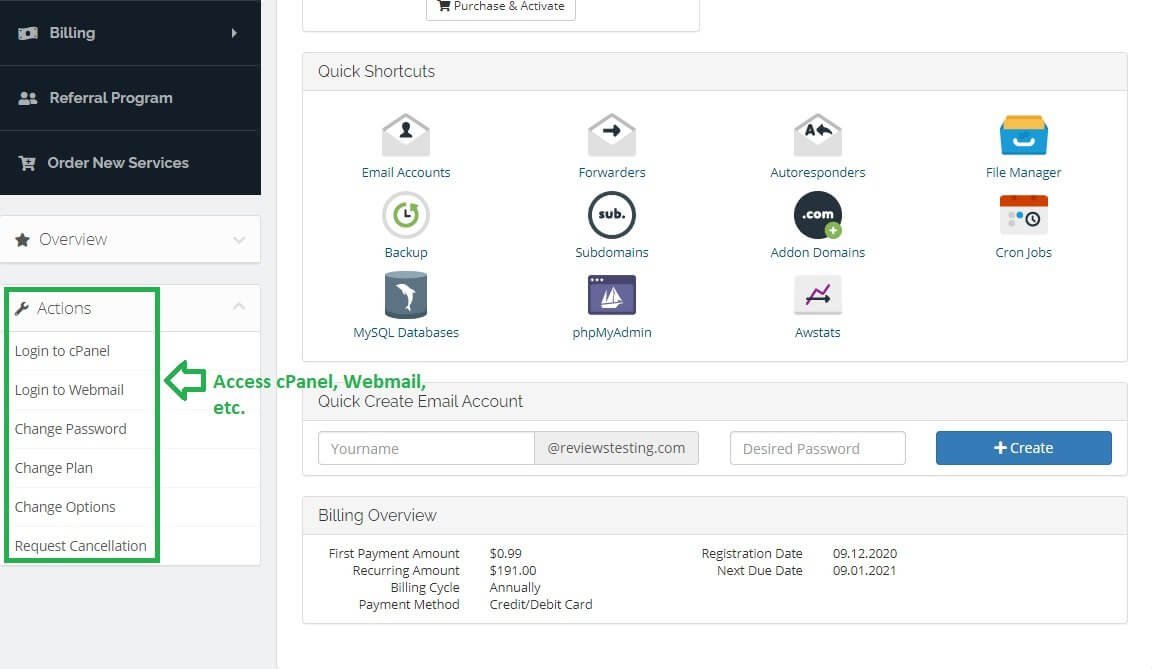Click the Quick Shortcuts heading
The height and width of the screenshot is (669, 1152).
click(376, 71)
